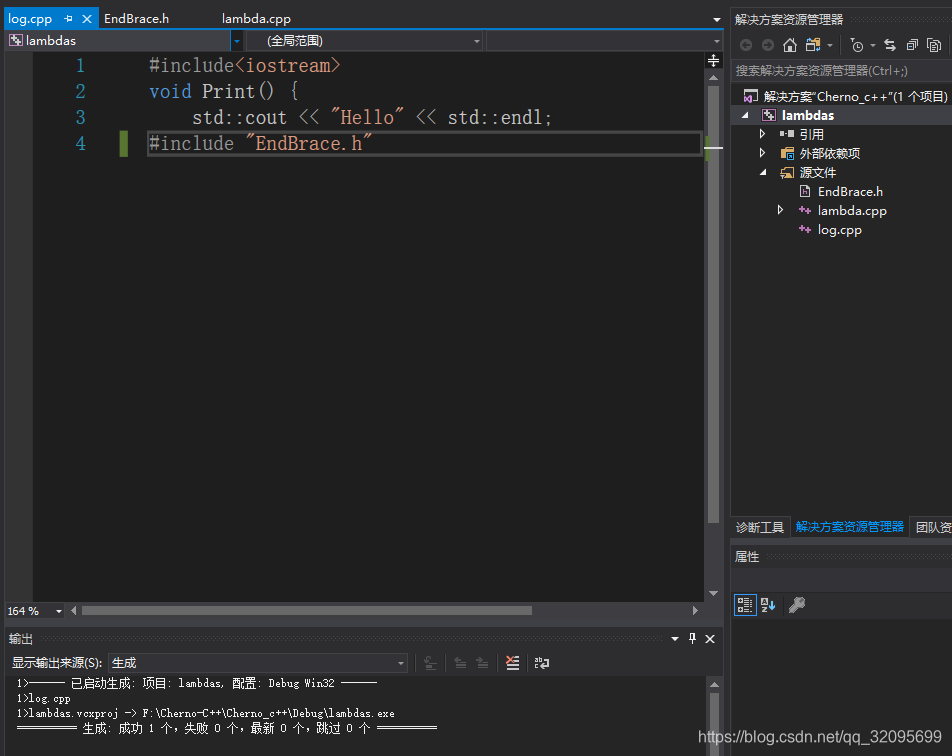Viewport: 952px width, 756px height.
Task: Select the log.cpp editor tab
Action: tap(30, 19)
